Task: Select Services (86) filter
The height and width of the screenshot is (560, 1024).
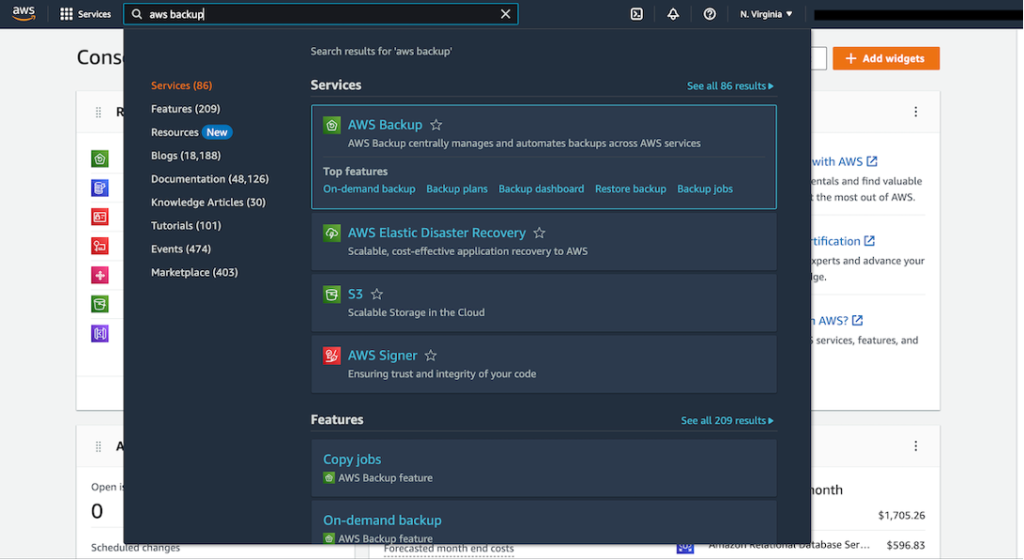Action: [182, 86]
